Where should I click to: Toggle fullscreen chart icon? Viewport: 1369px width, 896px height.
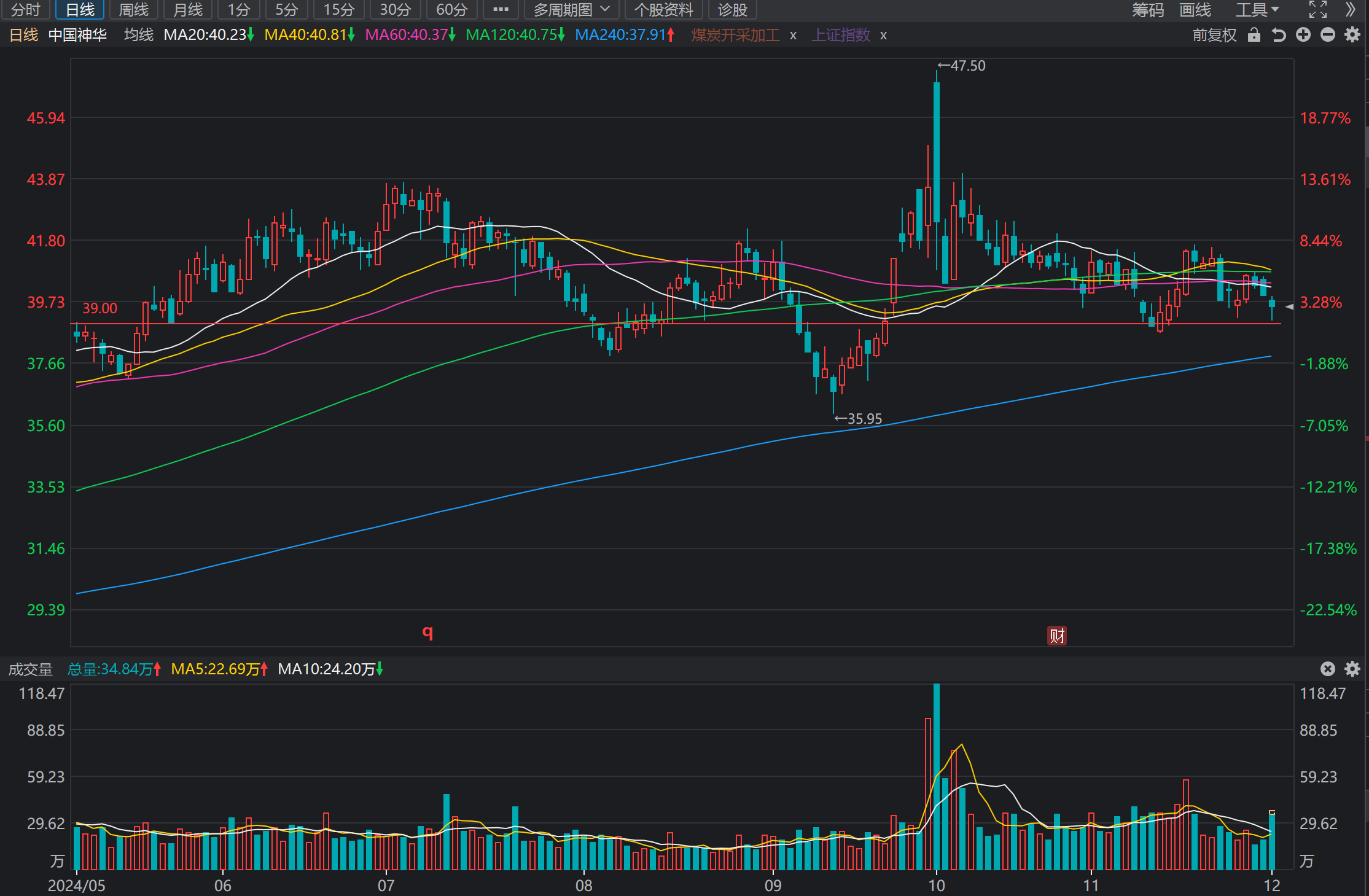click(x=1317, y=10)
